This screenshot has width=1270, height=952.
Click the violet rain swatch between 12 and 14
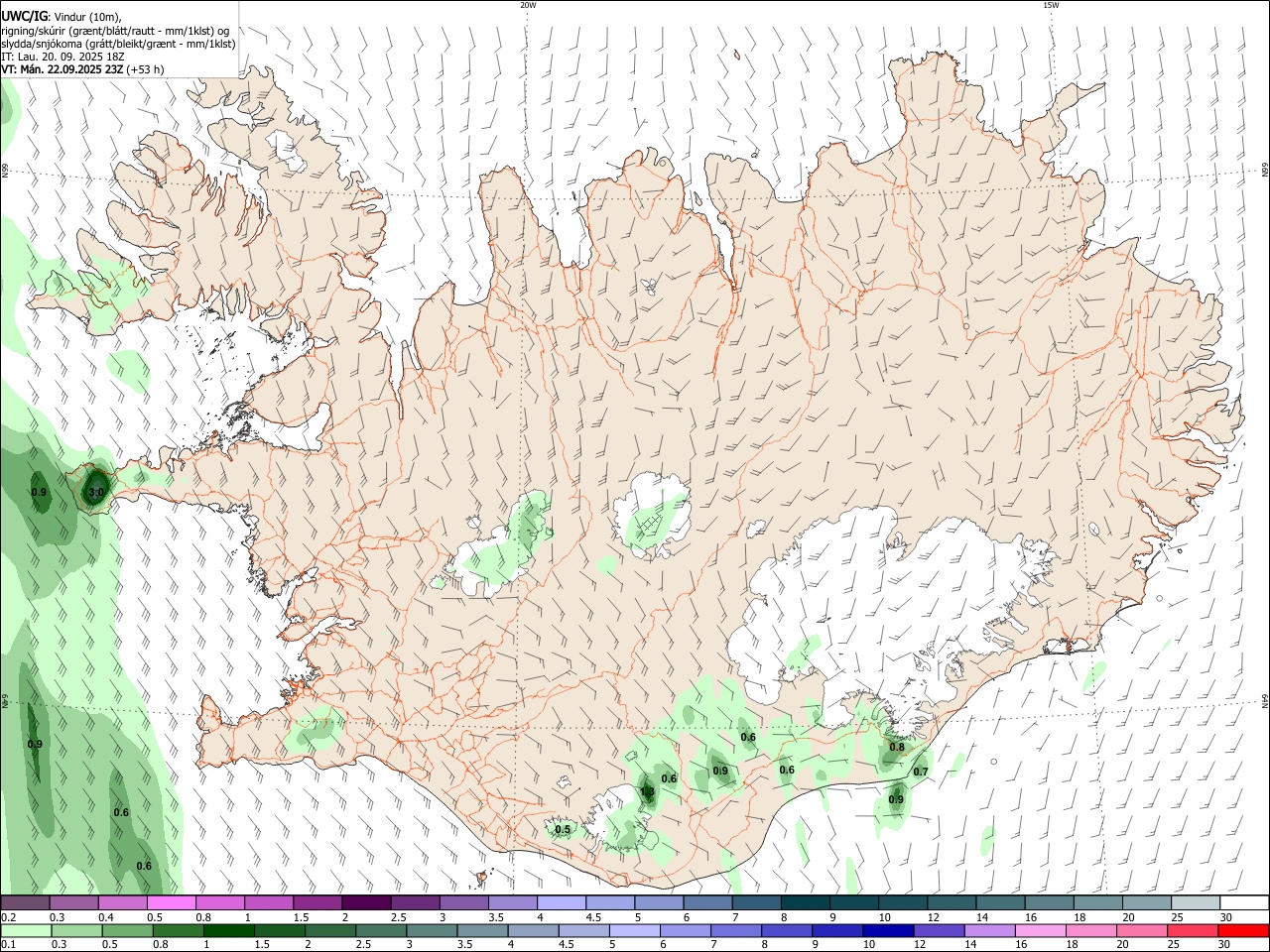pos(939,930)
